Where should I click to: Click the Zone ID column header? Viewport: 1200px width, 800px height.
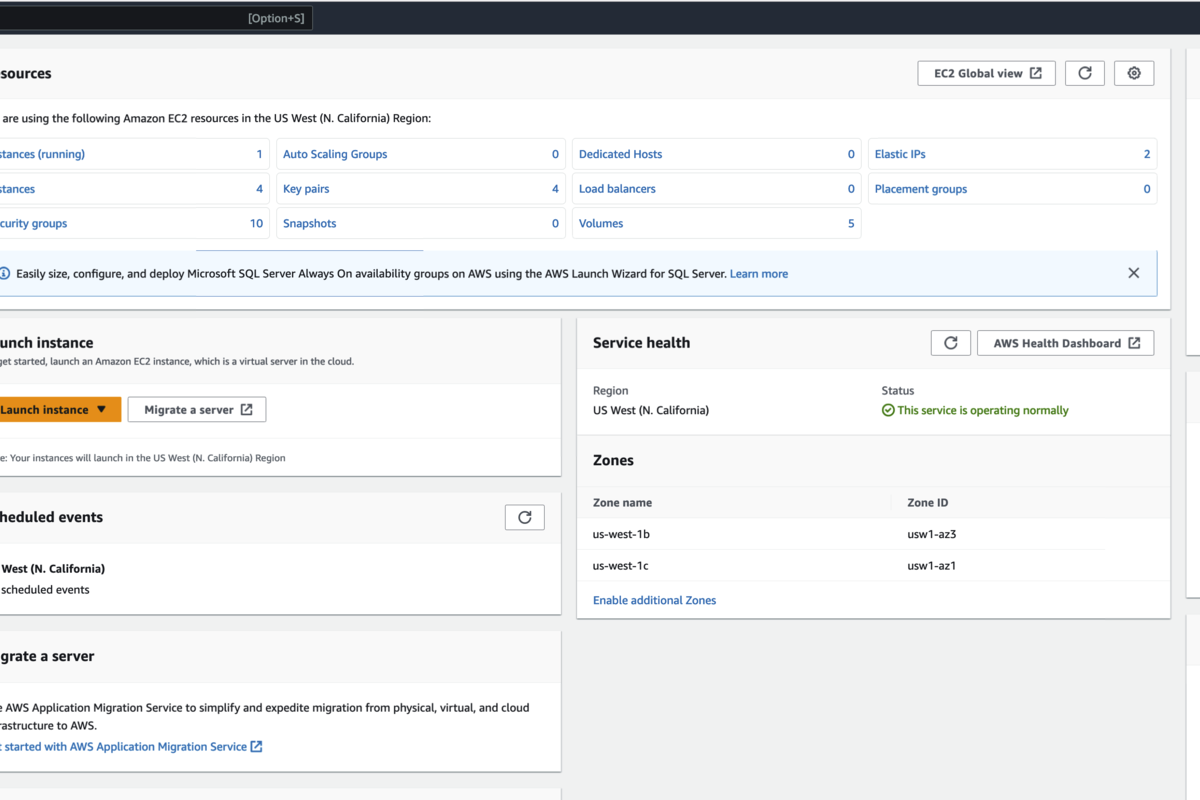tap(927, 503)
